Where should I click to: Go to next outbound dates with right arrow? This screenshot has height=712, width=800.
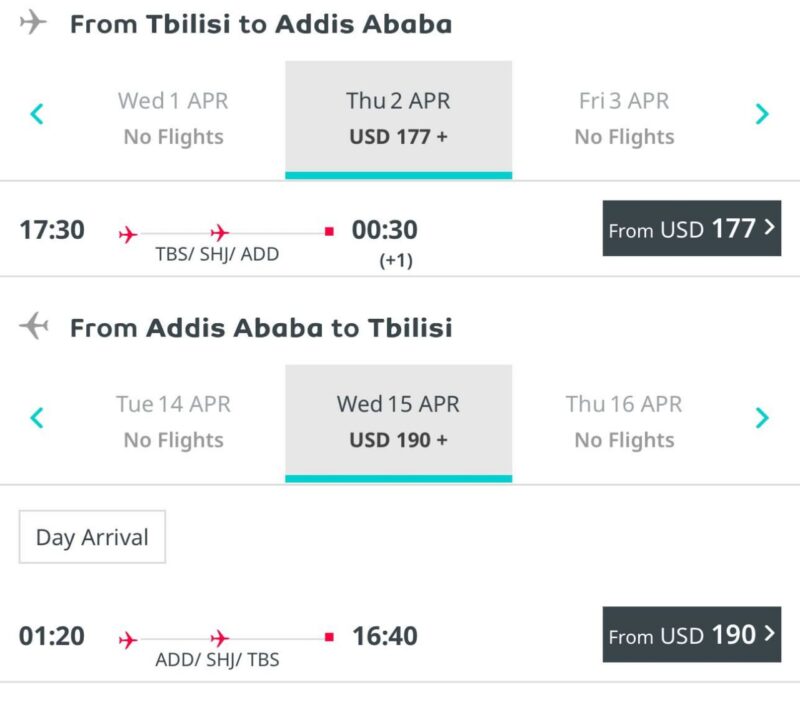pyautogui.click(x=762, y=115)
